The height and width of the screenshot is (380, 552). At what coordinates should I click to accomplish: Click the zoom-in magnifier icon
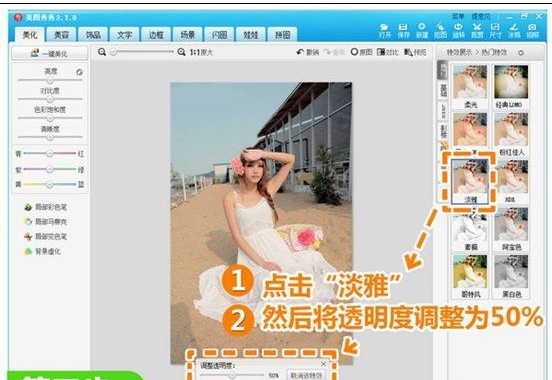[x=181, y=52]
